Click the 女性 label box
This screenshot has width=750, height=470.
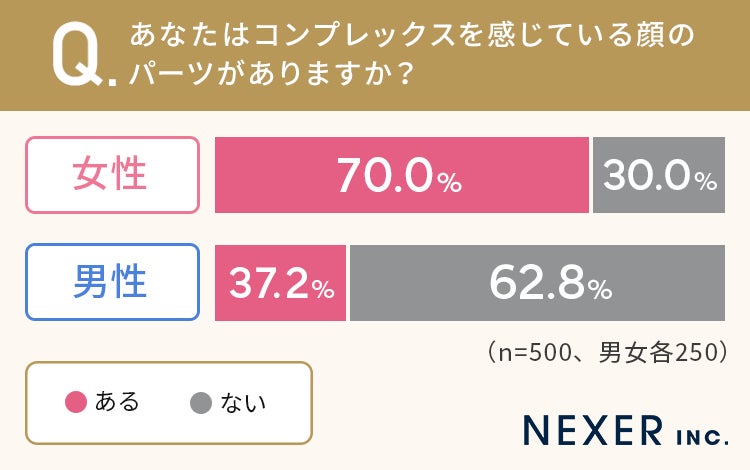click(x=112, y=175)
